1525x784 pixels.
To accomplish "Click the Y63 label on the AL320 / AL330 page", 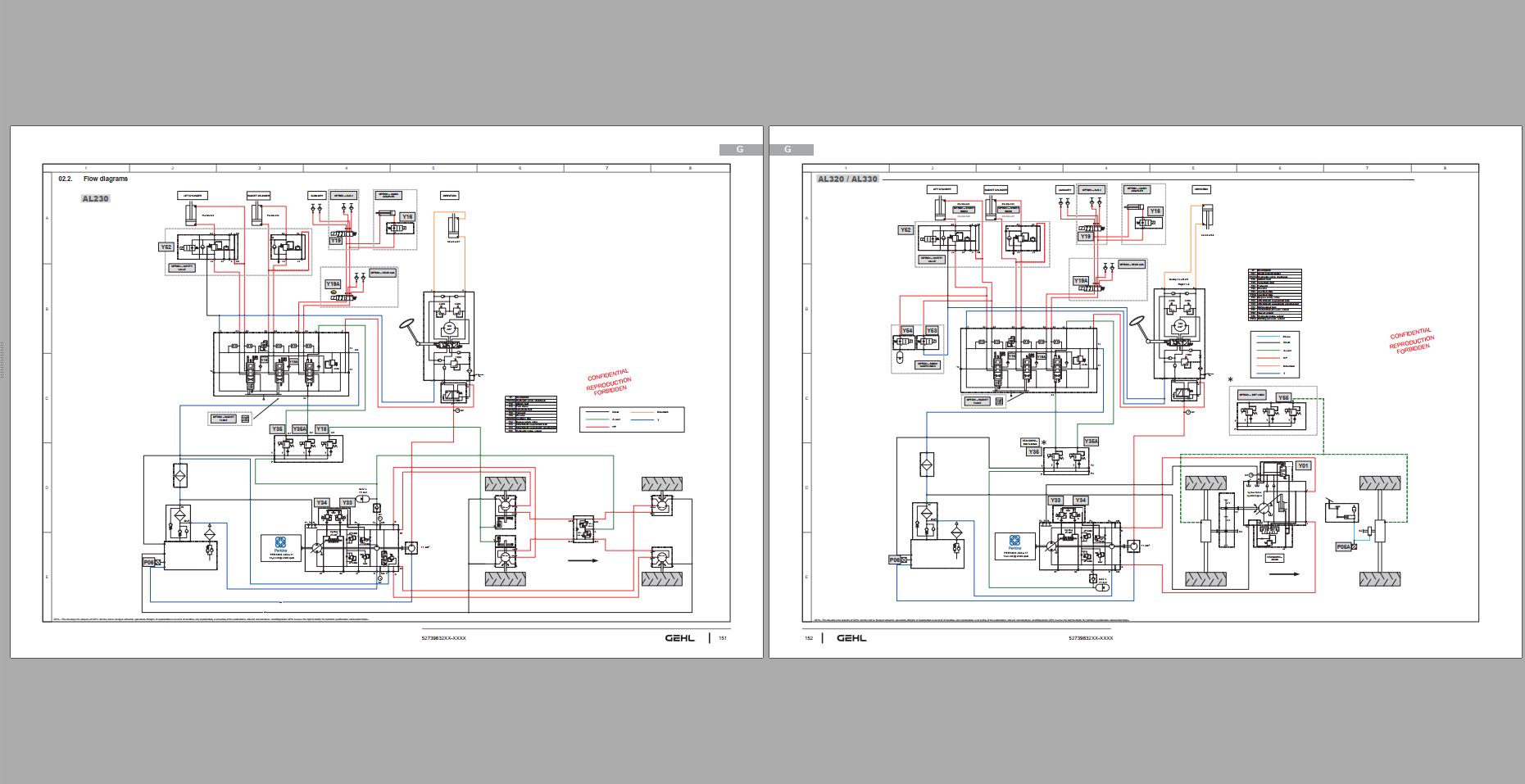I will 931,331.
